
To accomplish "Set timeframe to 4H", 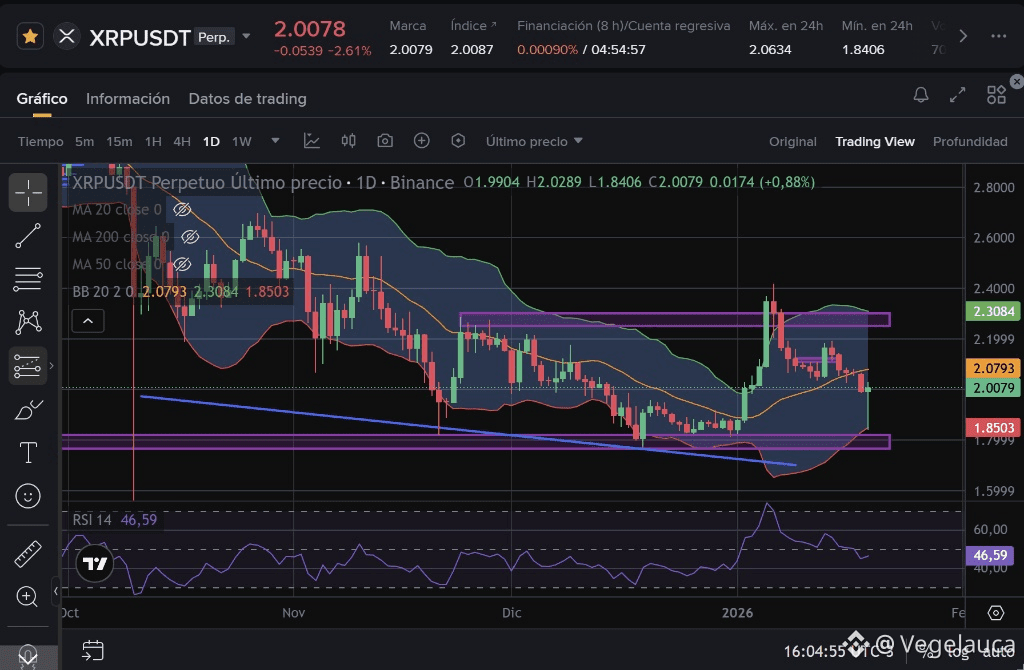I will [x=182, y=141].
